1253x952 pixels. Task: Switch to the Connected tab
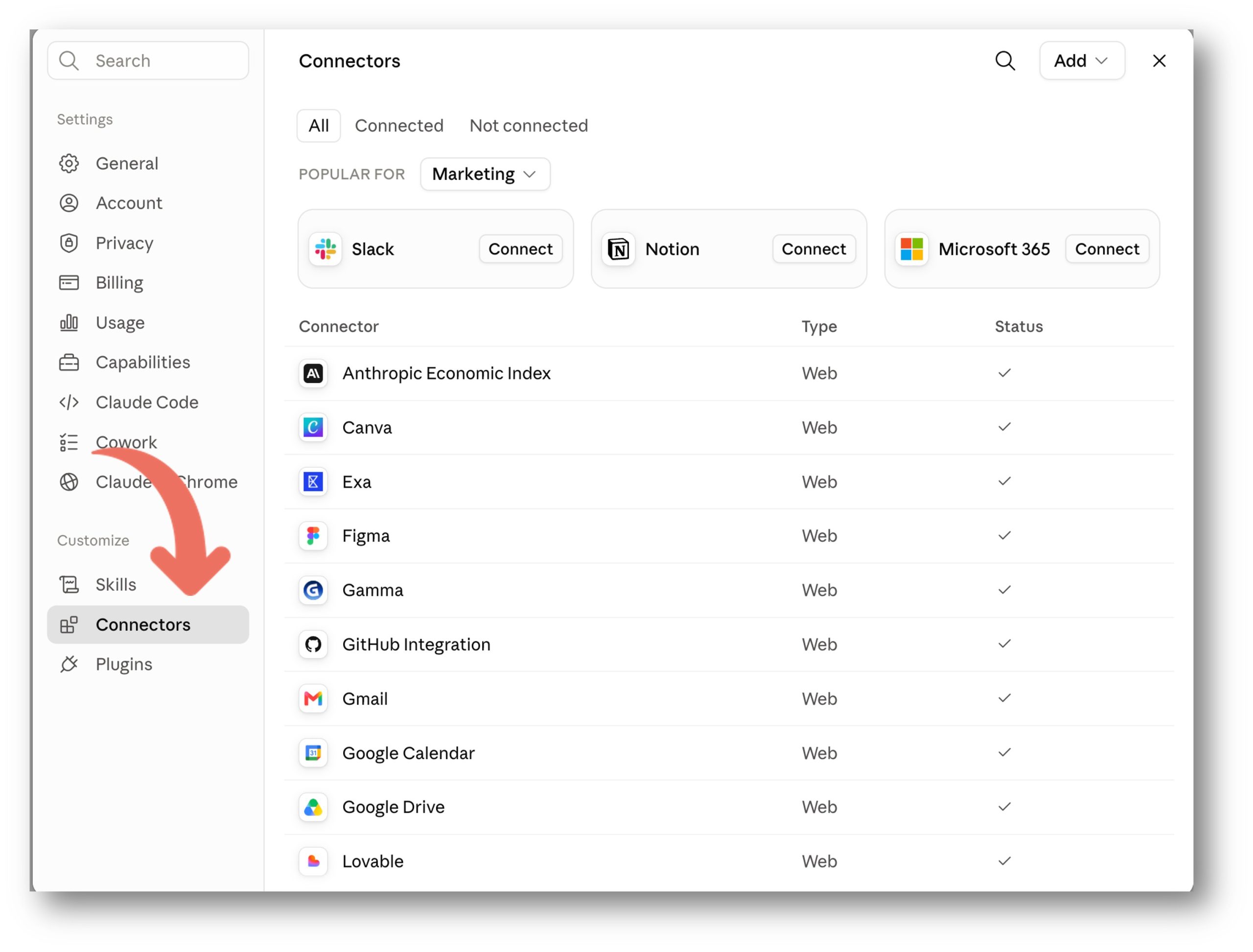click(399, 125)
